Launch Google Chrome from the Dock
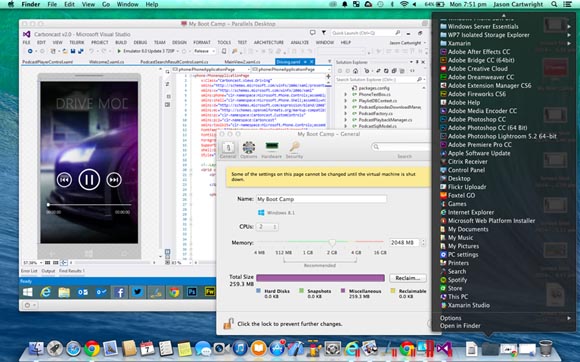This screenshot has width=580, height=362. 92,348
